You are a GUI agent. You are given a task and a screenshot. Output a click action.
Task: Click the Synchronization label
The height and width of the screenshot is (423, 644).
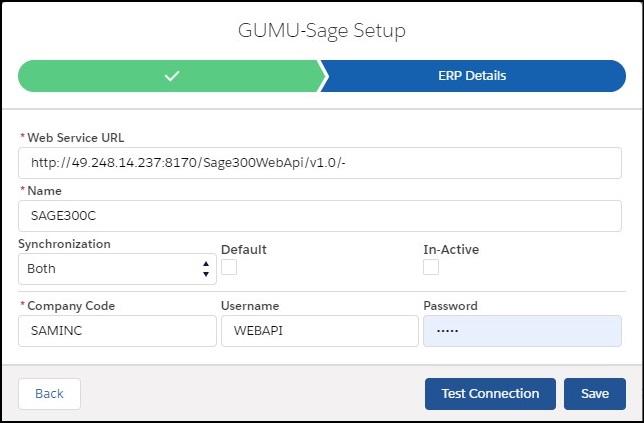(x=64, y=244)
